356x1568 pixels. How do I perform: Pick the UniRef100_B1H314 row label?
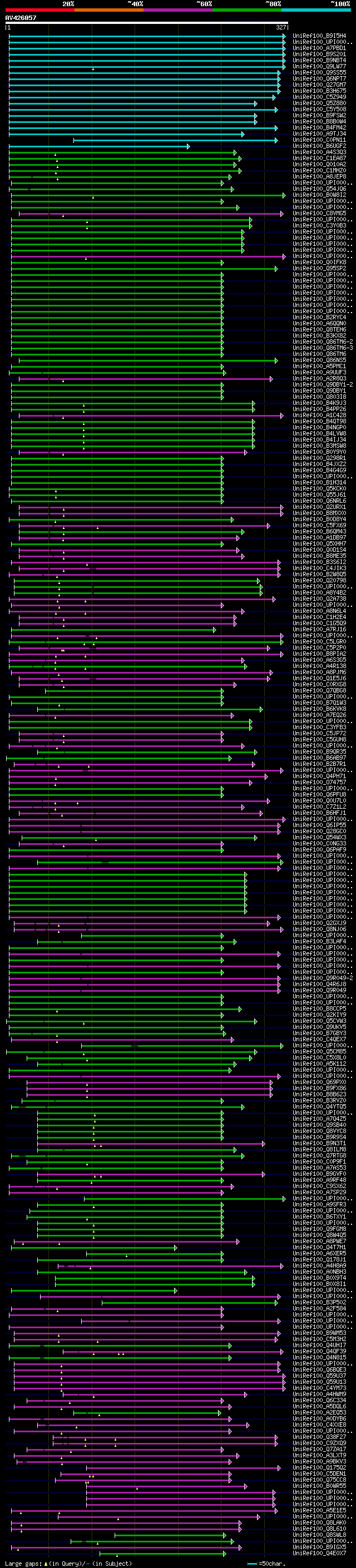[319, 482]
